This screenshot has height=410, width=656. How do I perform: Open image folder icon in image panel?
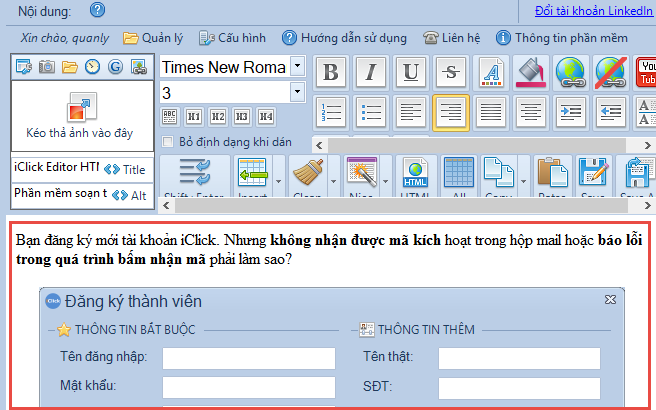pos(70,67)
